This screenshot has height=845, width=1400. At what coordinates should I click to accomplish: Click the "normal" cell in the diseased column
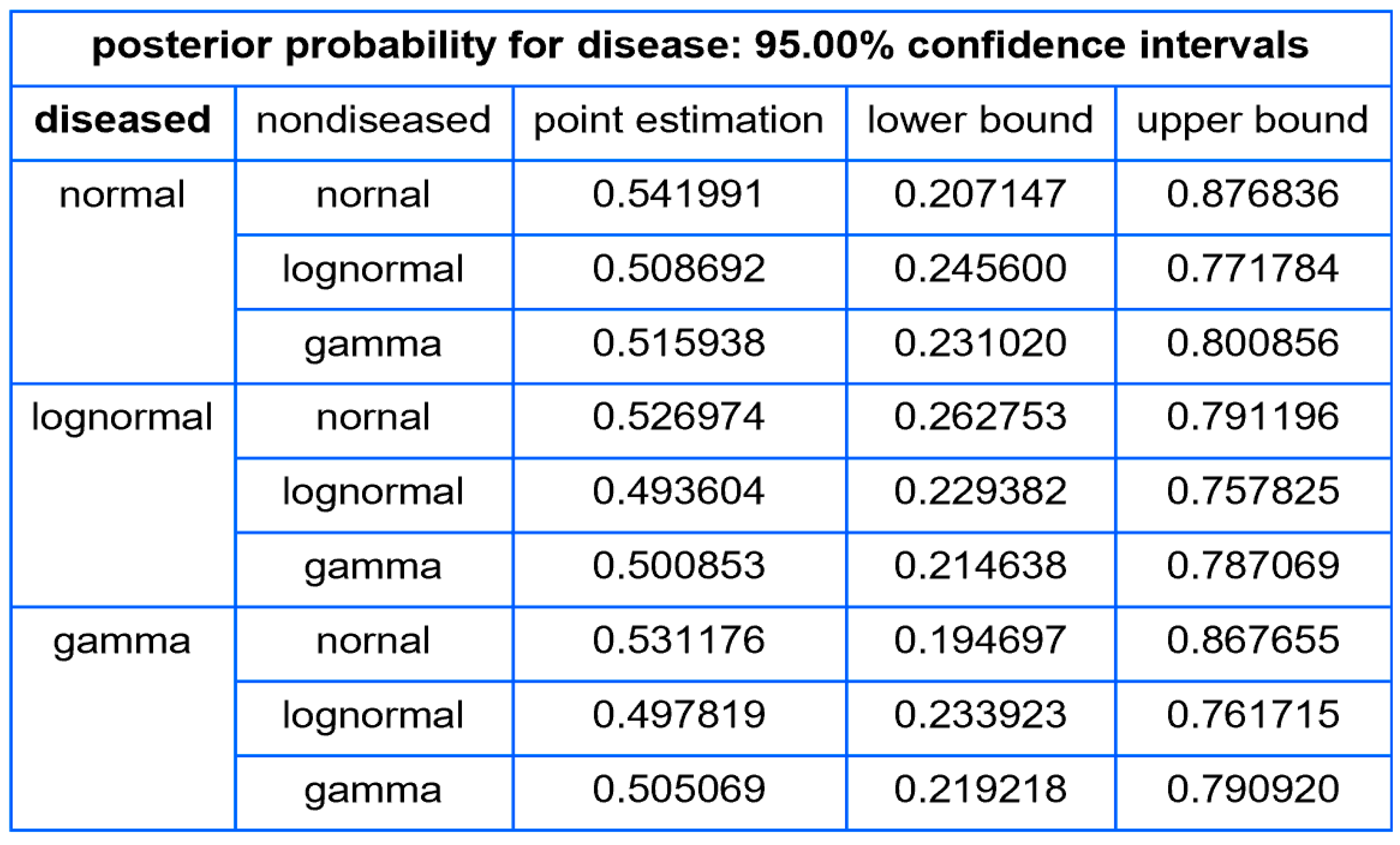122,195
